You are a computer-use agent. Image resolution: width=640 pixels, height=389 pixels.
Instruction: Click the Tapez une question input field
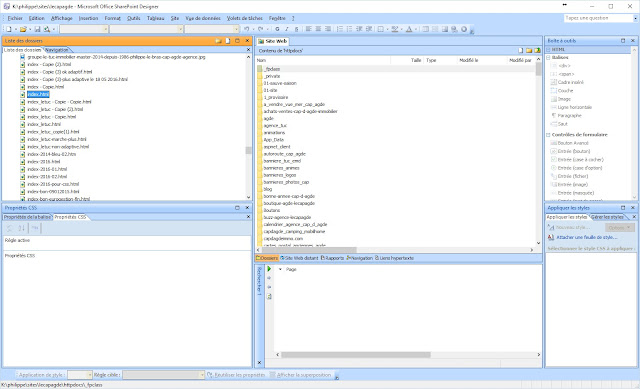coord(598,18)
